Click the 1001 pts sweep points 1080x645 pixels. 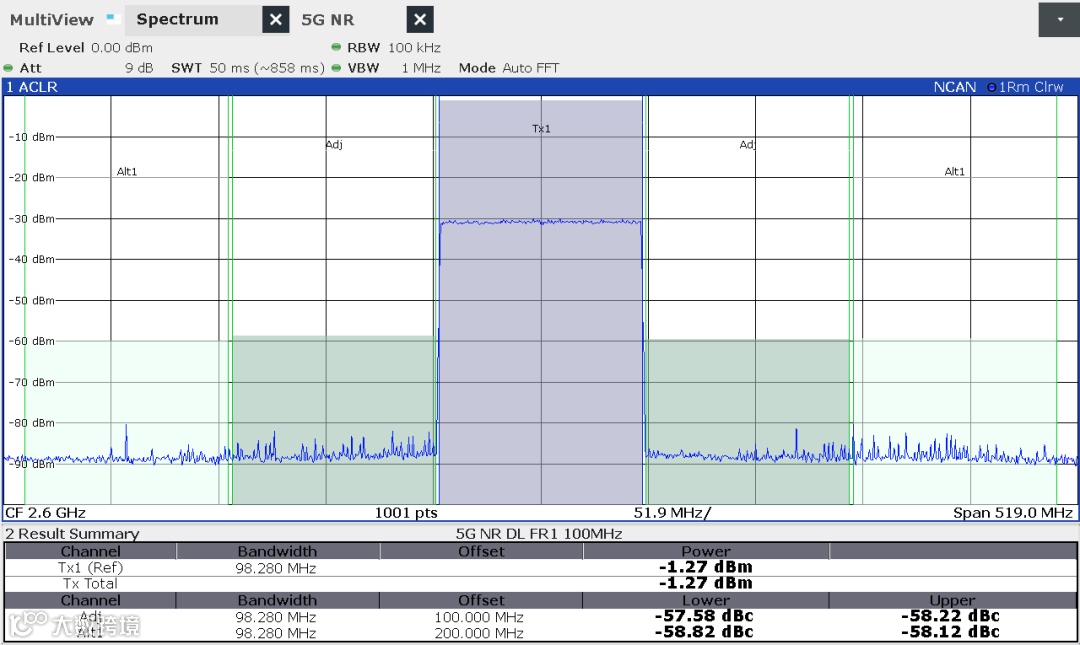click(406, 513)
